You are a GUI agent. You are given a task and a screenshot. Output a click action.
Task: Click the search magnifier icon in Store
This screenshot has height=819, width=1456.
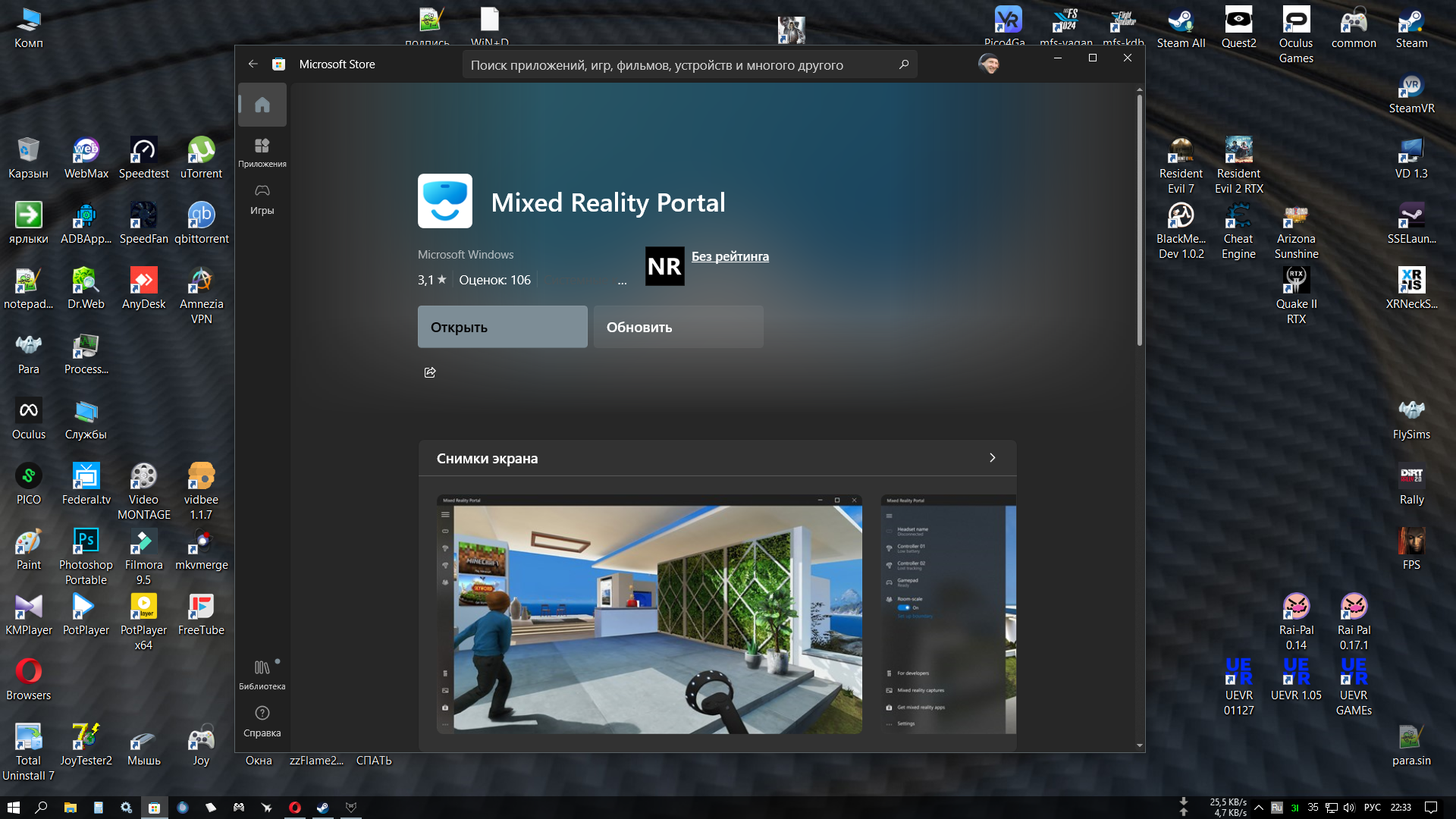coord(903,64)
